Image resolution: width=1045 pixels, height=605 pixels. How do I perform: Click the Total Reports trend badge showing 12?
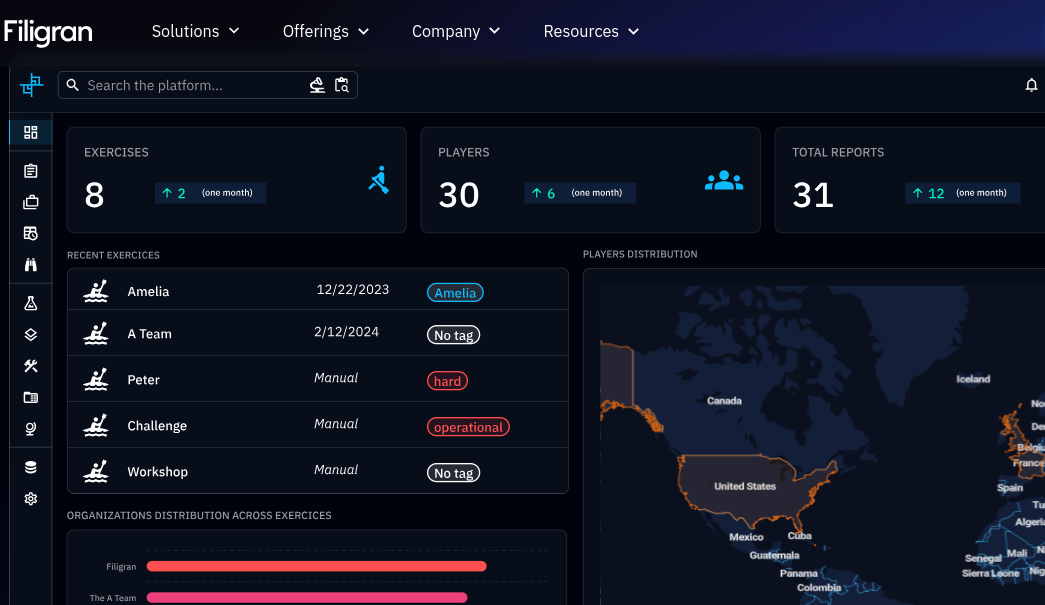963,193
